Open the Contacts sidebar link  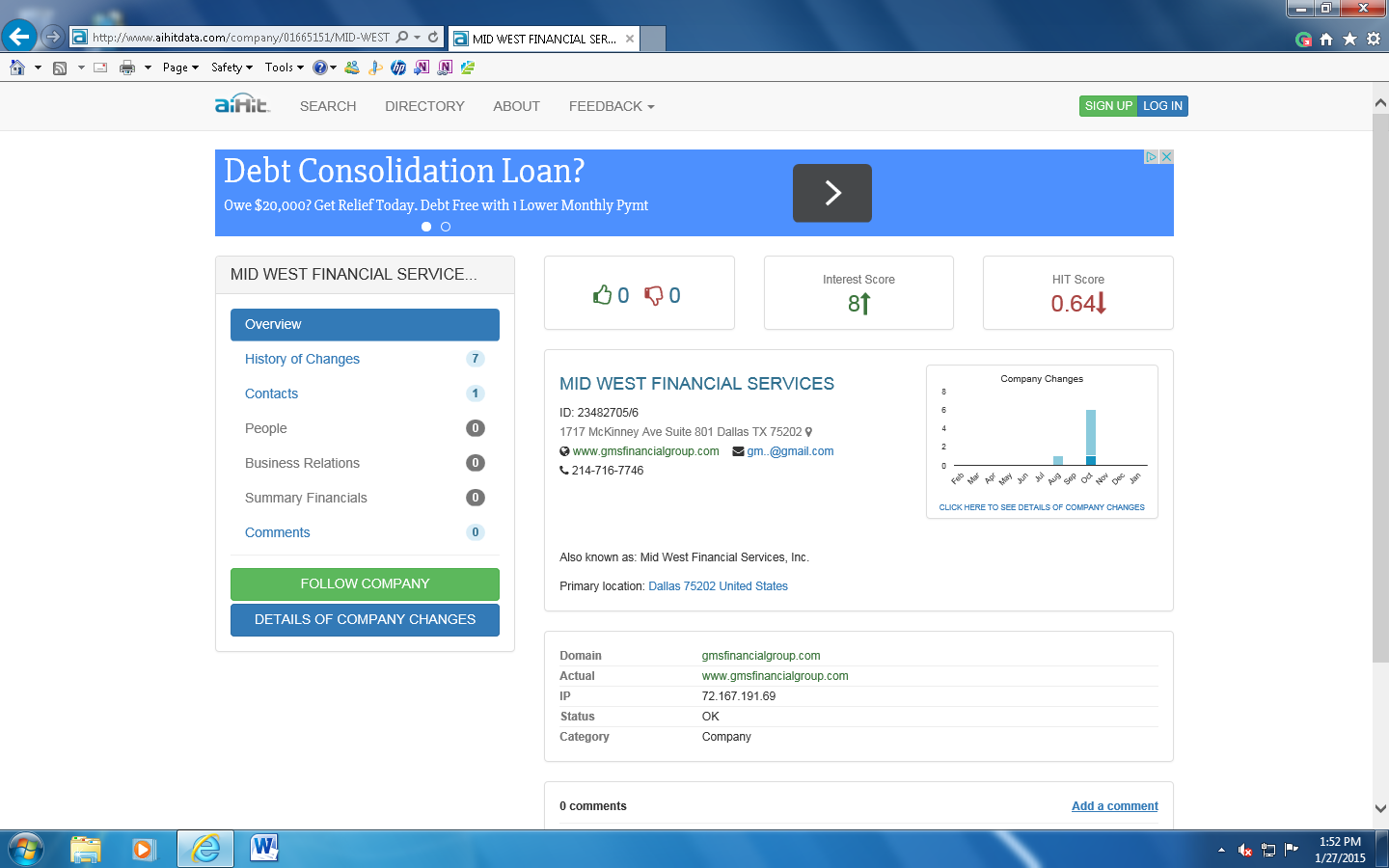365,393
